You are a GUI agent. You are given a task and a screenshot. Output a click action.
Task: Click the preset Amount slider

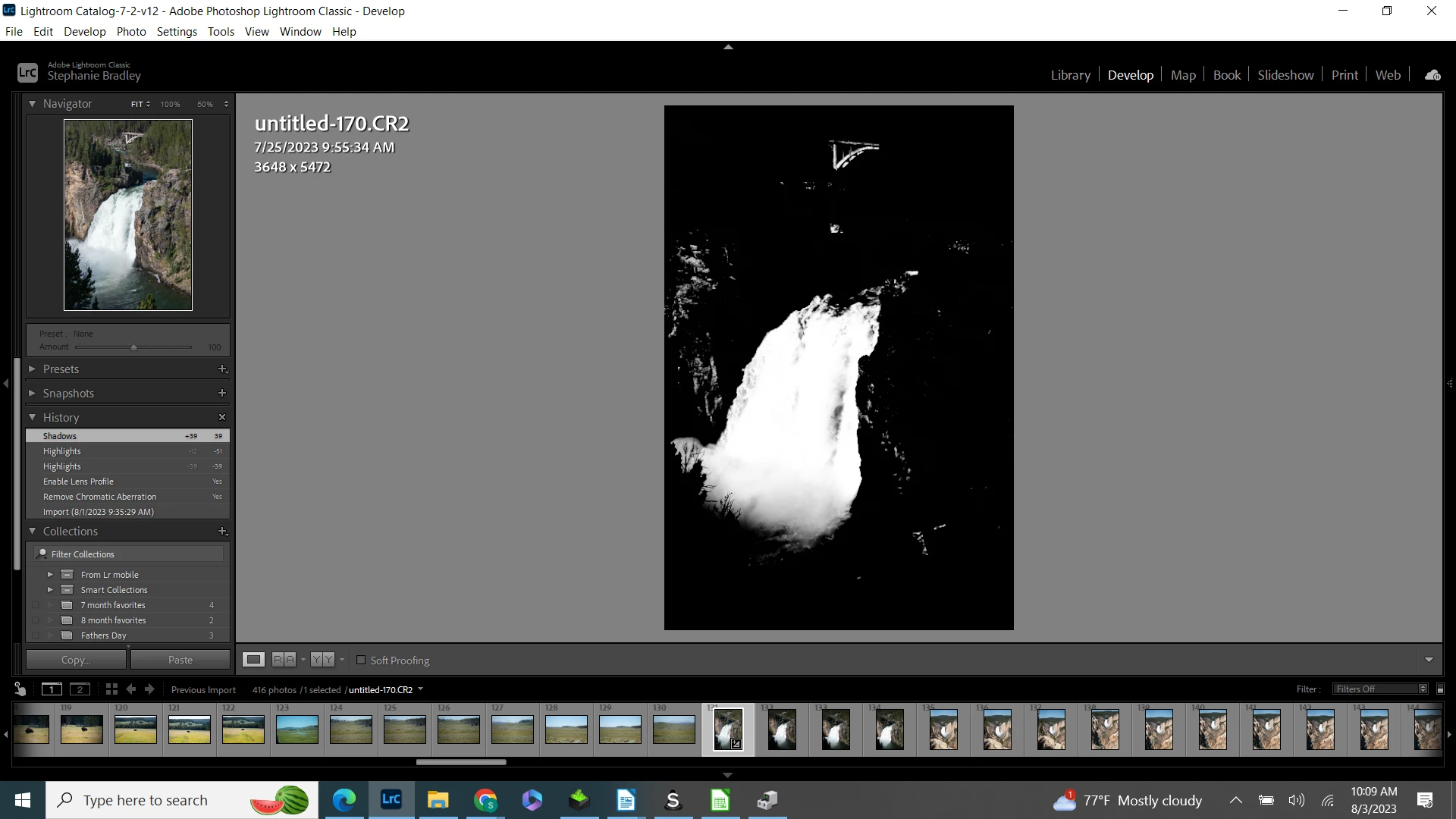point(133,347)
